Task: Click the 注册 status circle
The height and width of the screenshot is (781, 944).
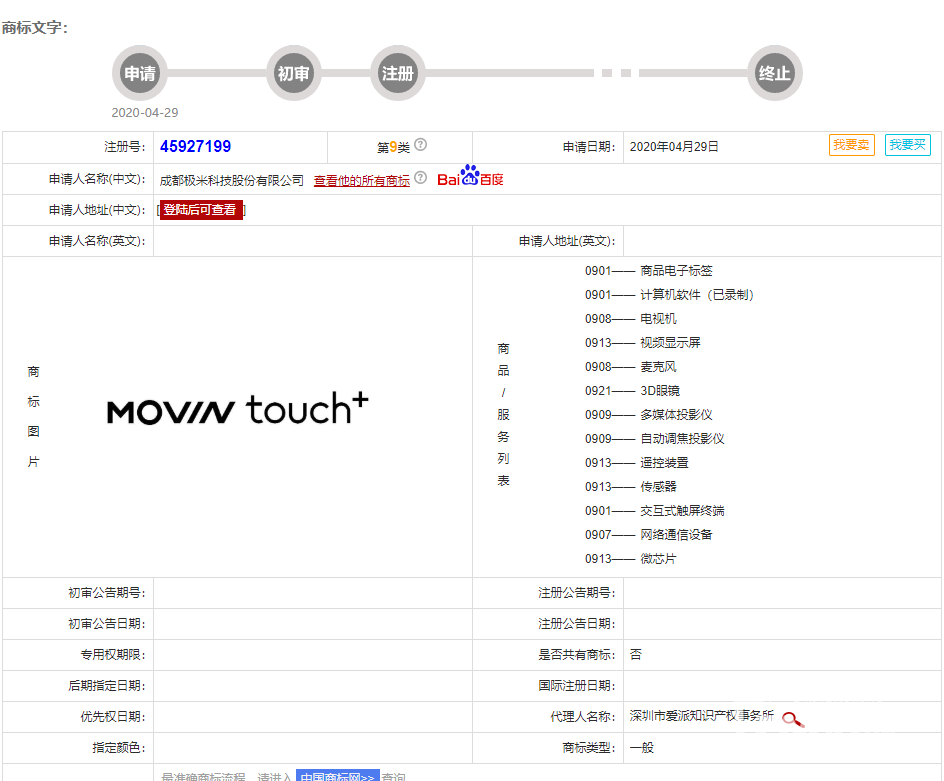Action: click(397, 73)
